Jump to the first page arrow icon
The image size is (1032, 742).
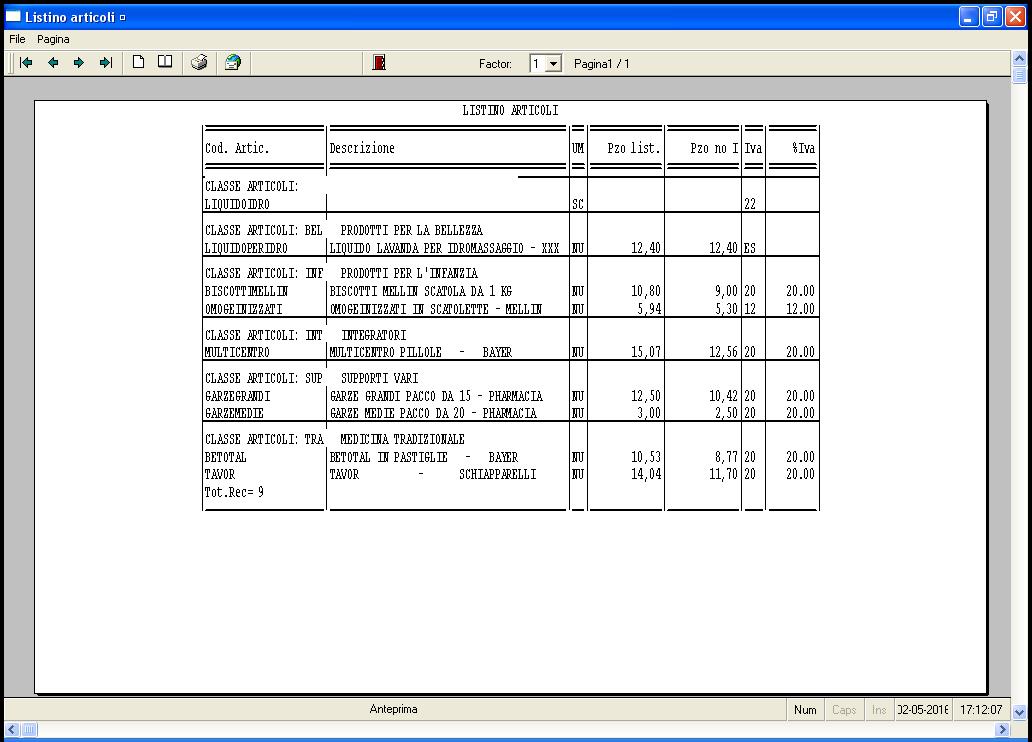(26, 63)
